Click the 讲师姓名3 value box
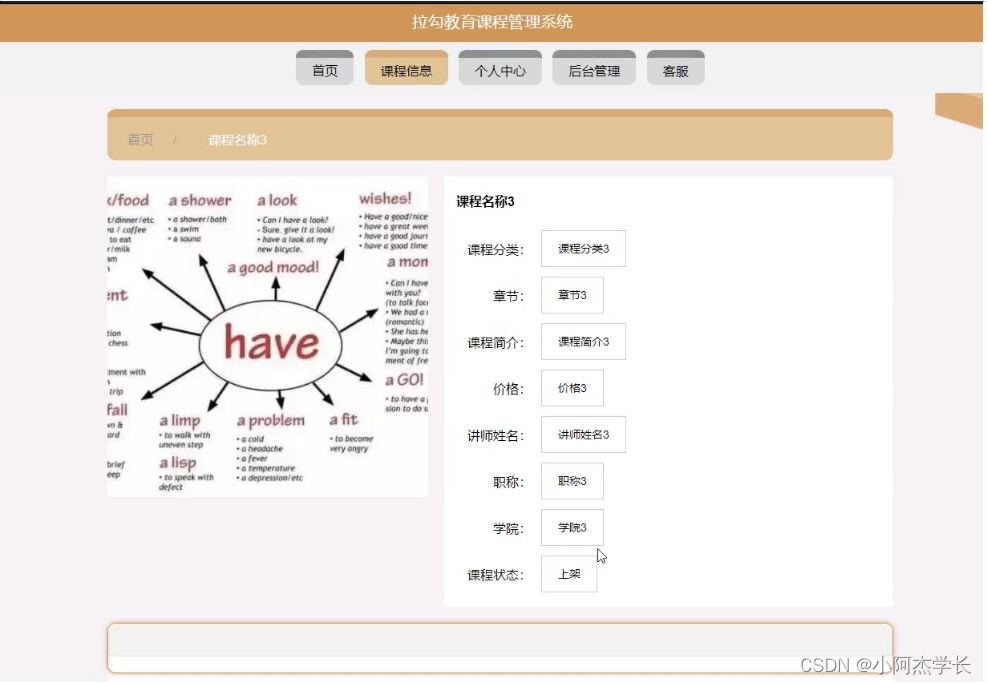Viewport: 987px width, 684px height. point(584,435)
